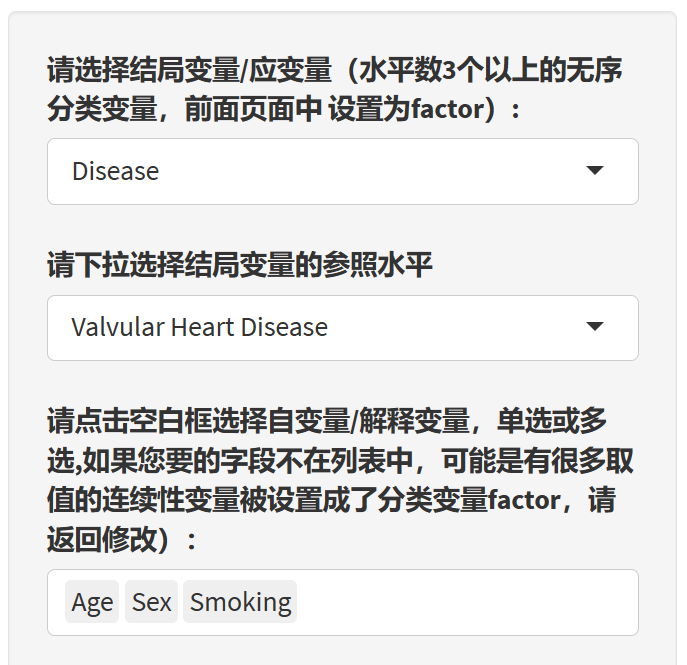This screenshot has height=665, width=687.
Task: Click the "Valvular Heart Disease" selected text
Action: 199,327
